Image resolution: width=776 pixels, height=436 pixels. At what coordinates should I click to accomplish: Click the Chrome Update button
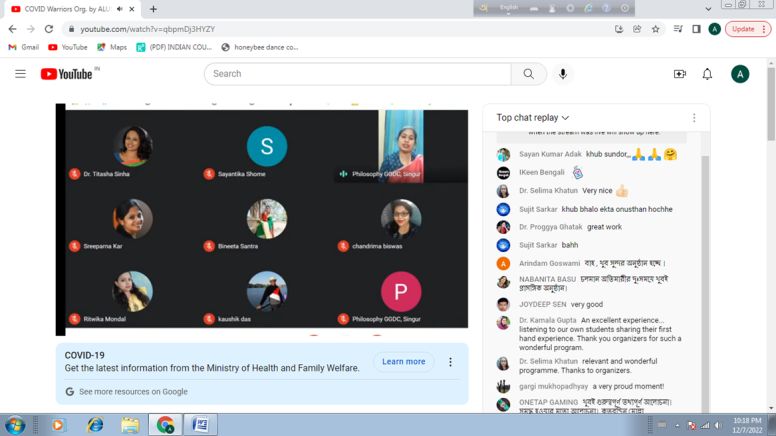(x=747, y=29)
